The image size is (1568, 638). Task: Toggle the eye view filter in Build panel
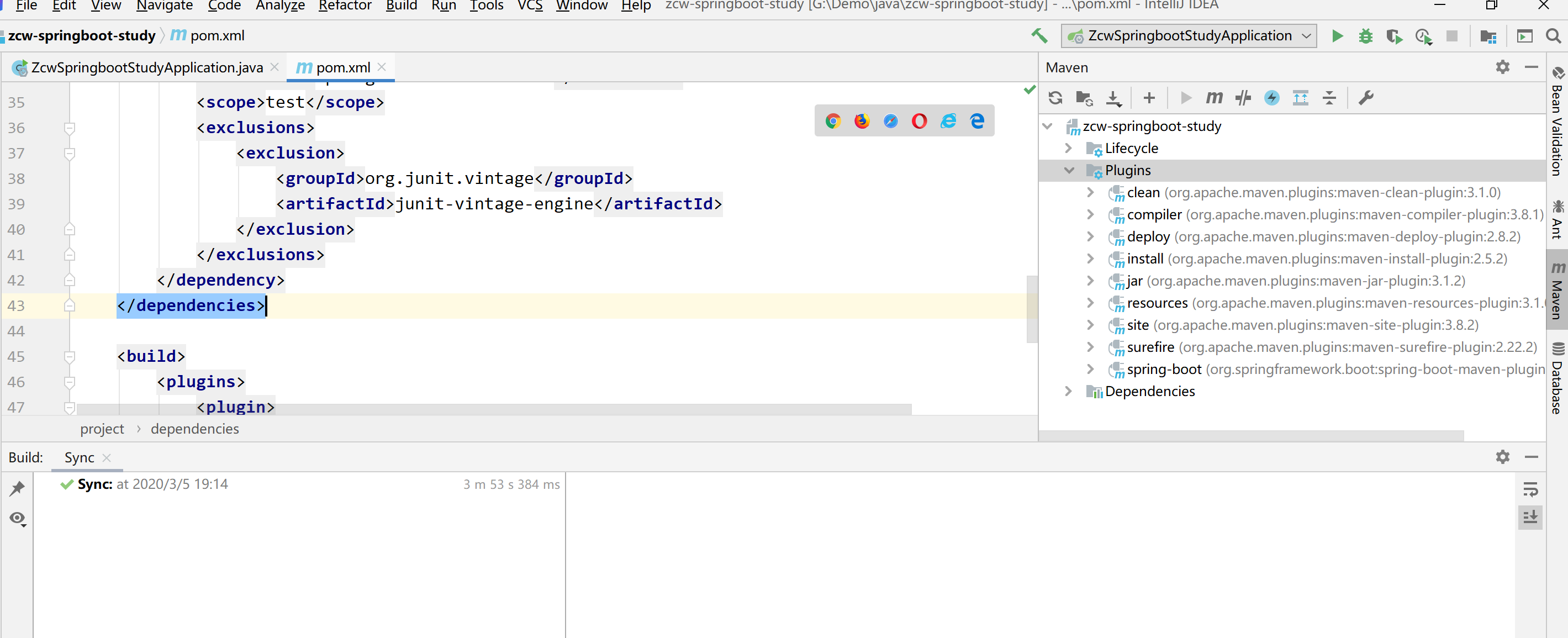click(17, 518)
